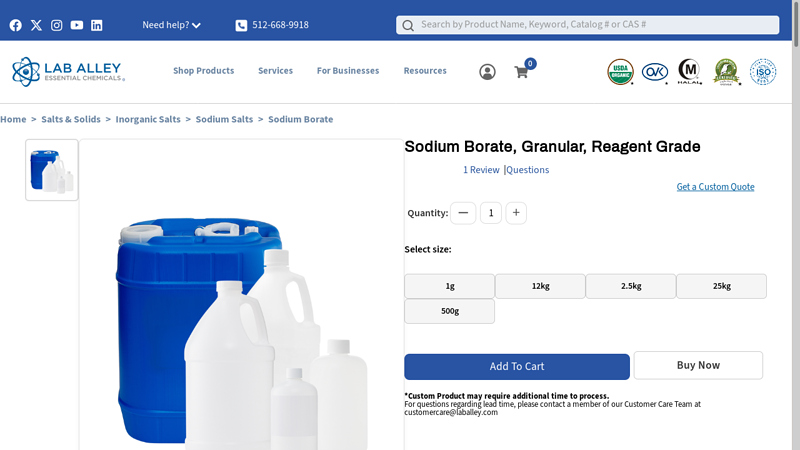Navigate to Sodium Salts breadcrumb
The image size is (800, 450).
224,119
